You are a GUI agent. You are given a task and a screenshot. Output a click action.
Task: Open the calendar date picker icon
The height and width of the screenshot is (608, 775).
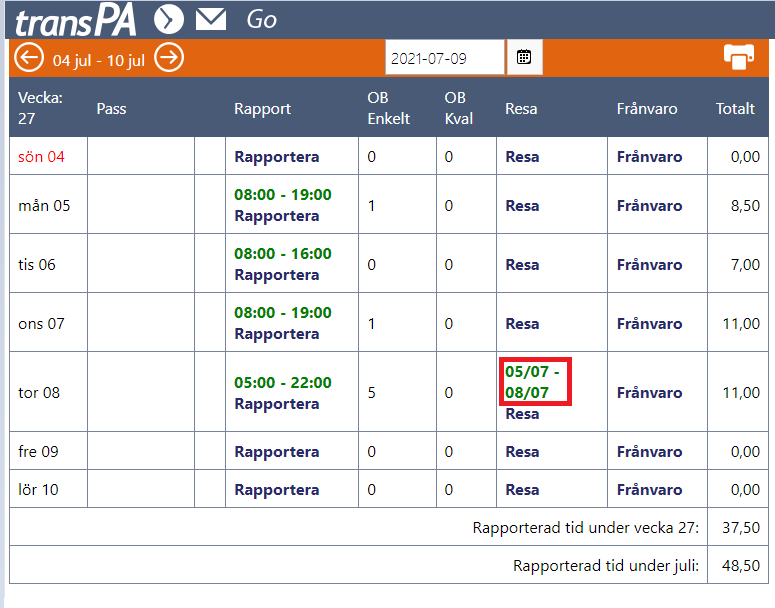(524, 57)
